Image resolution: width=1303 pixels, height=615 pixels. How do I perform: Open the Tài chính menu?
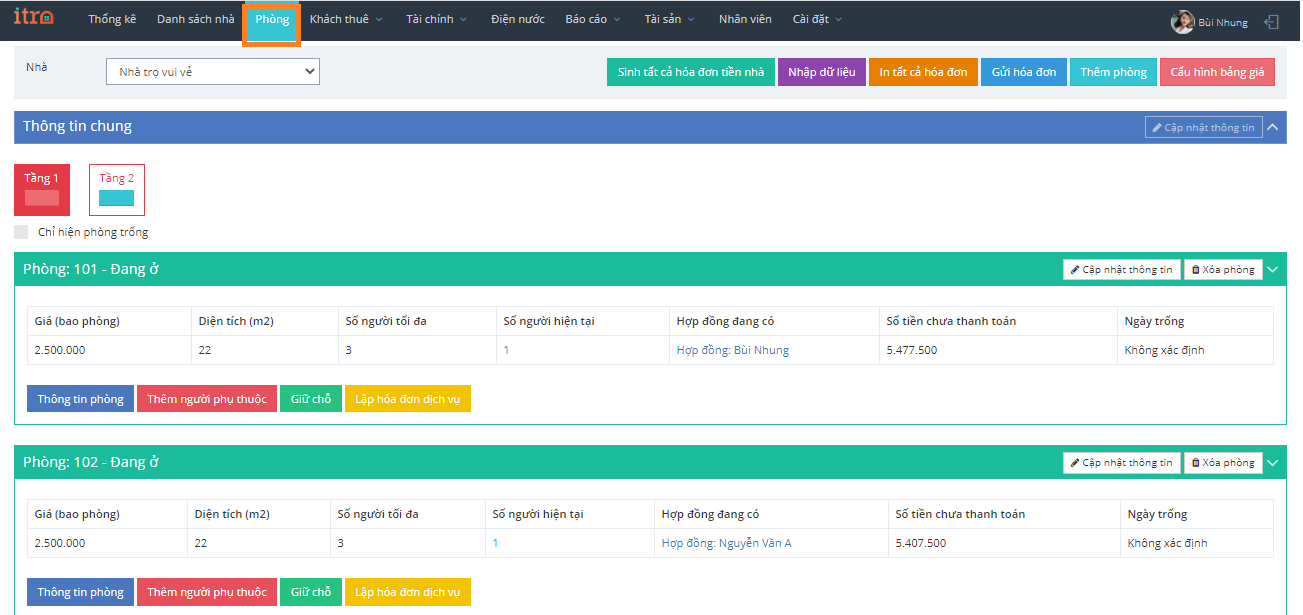(x=436, y=19)
